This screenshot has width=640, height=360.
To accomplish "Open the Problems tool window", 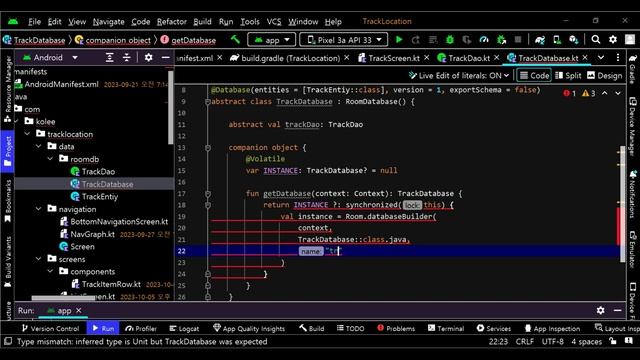I will pyautogui.click(x=396, y=328).
